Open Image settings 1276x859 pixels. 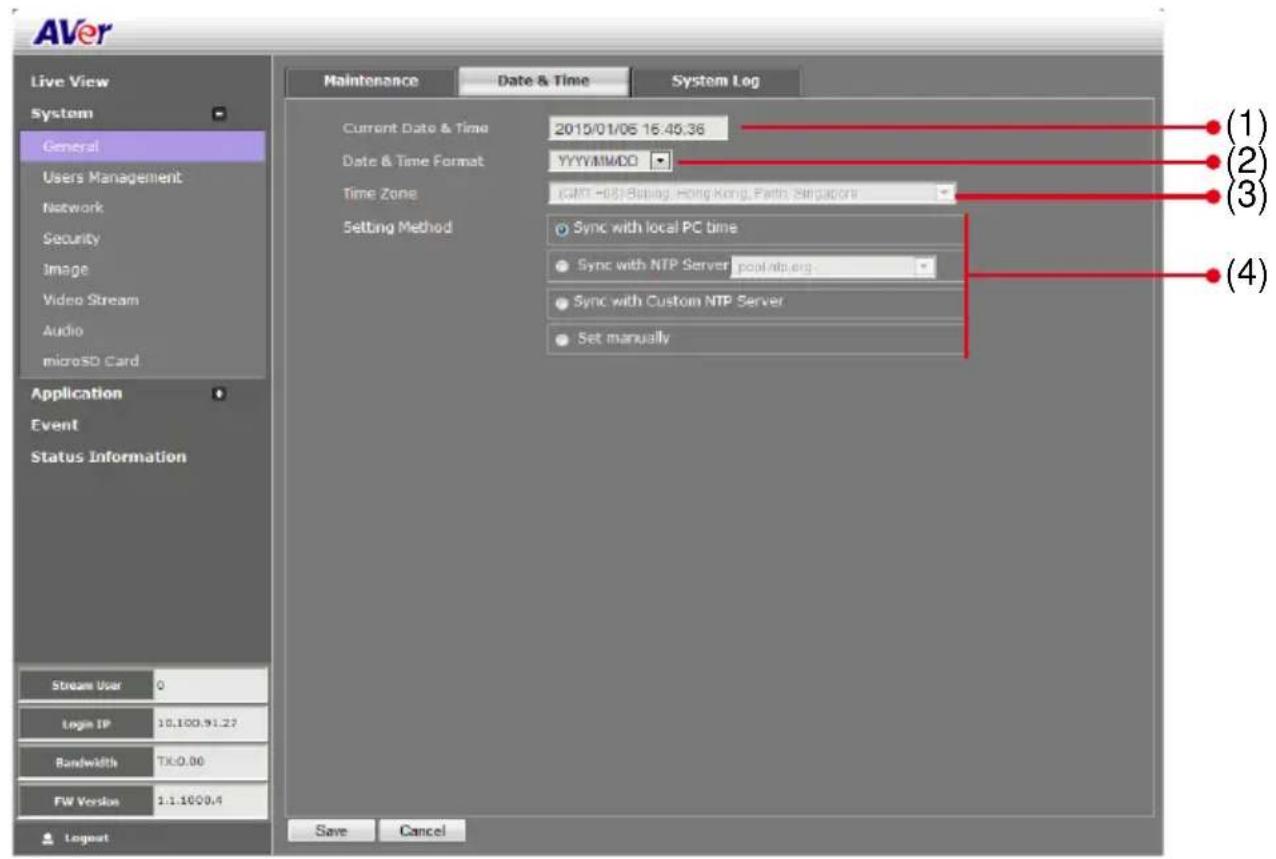coord(65,269)
